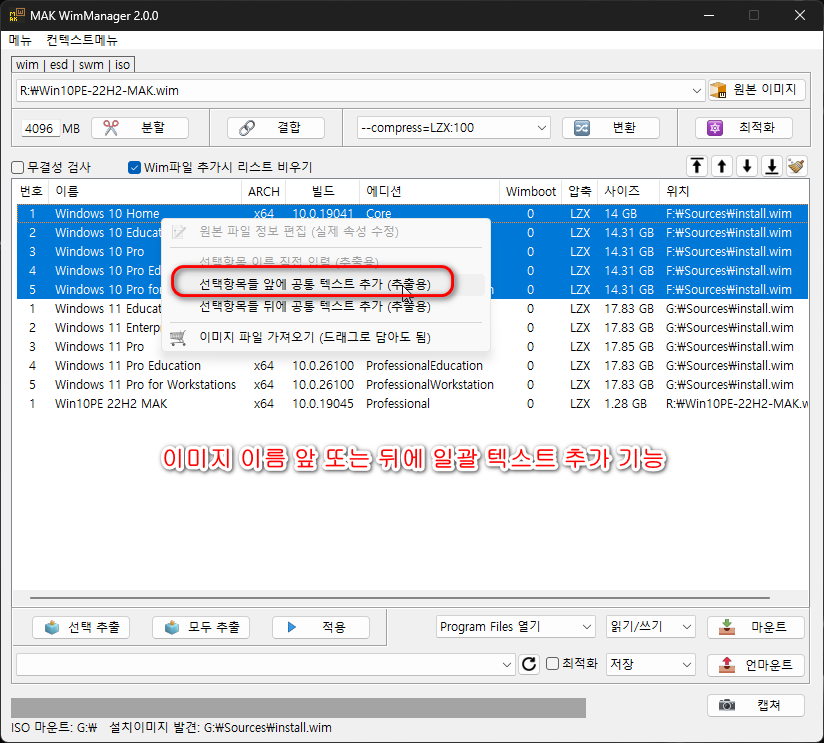Click the 17.85 GB size cell
824x743 pixels.
click(629, 347)
